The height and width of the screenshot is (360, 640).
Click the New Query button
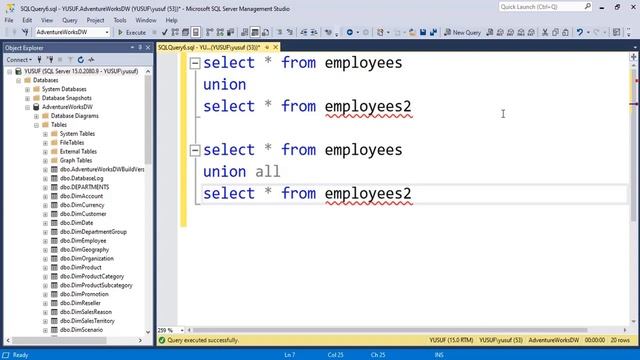pos(462,32)
